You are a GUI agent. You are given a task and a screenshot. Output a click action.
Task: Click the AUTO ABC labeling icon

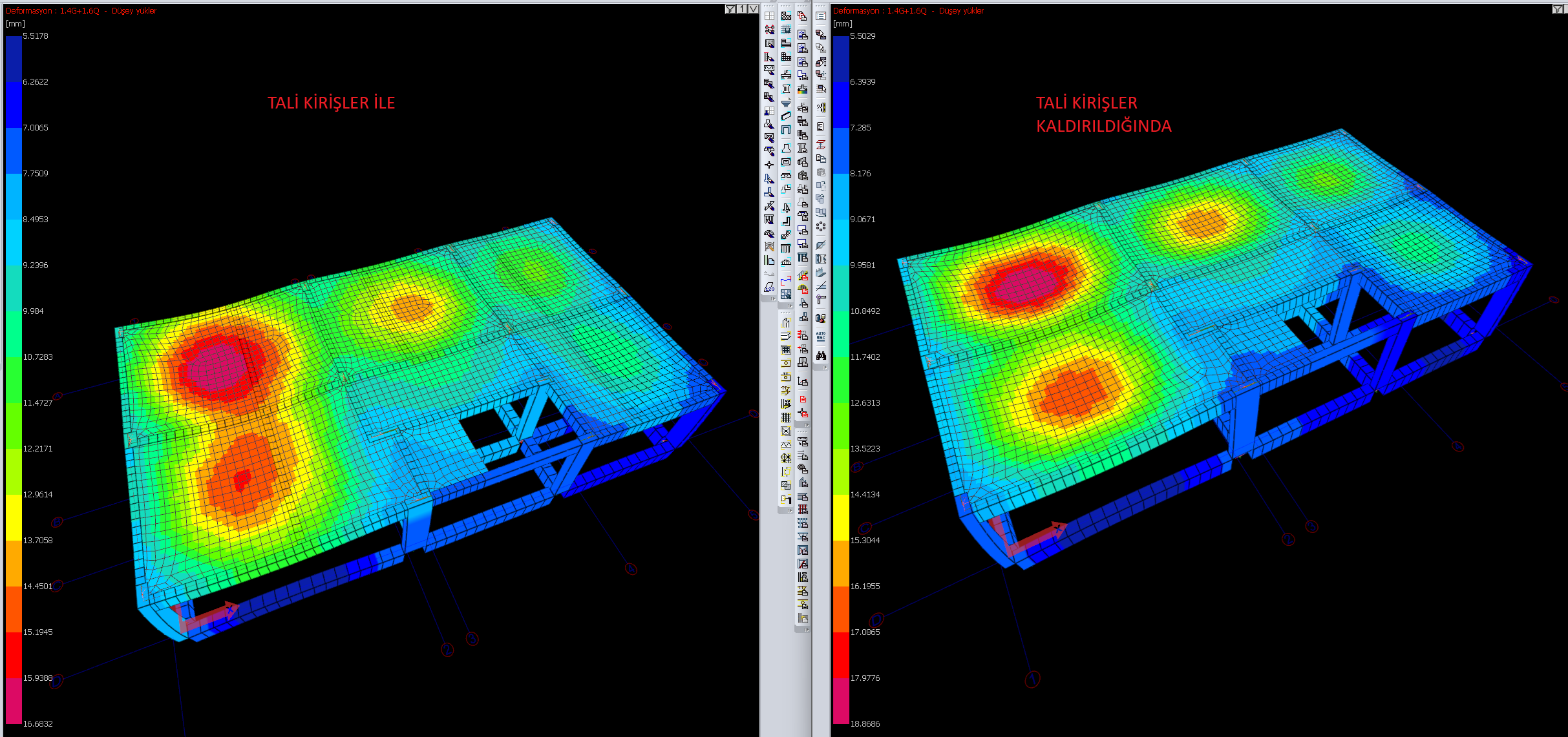(821, 336)
